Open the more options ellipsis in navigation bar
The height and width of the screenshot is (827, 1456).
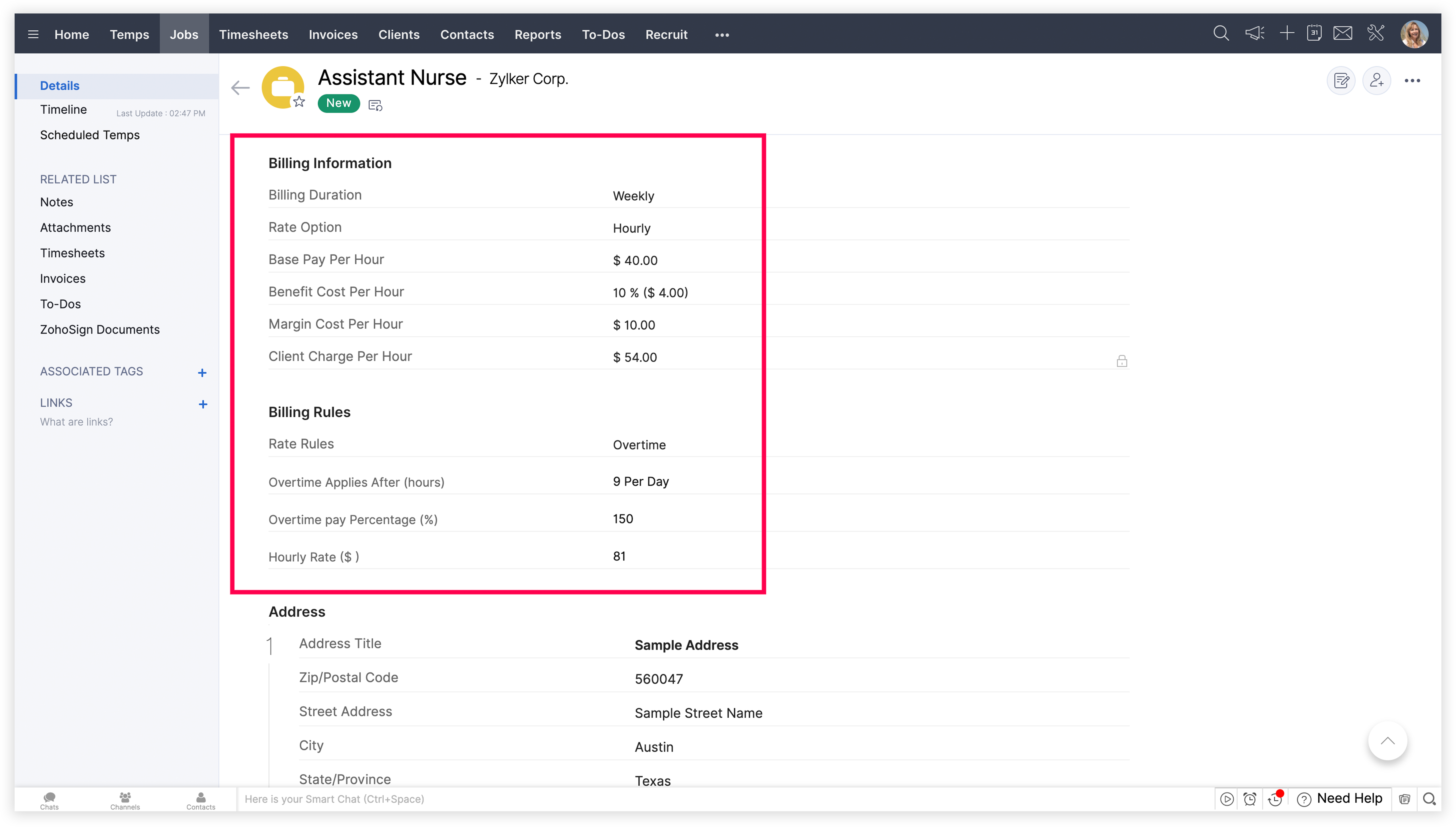721,35
